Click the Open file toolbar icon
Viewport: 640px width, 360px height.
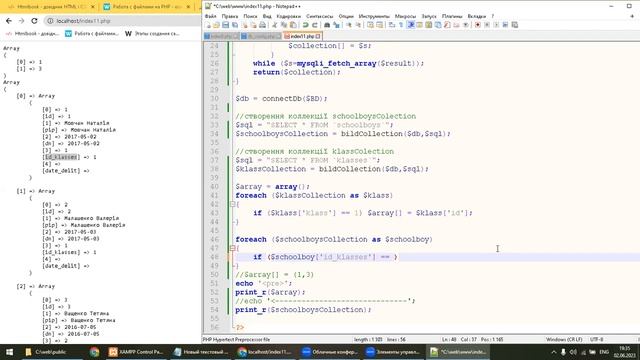click(x=216, y=25)
